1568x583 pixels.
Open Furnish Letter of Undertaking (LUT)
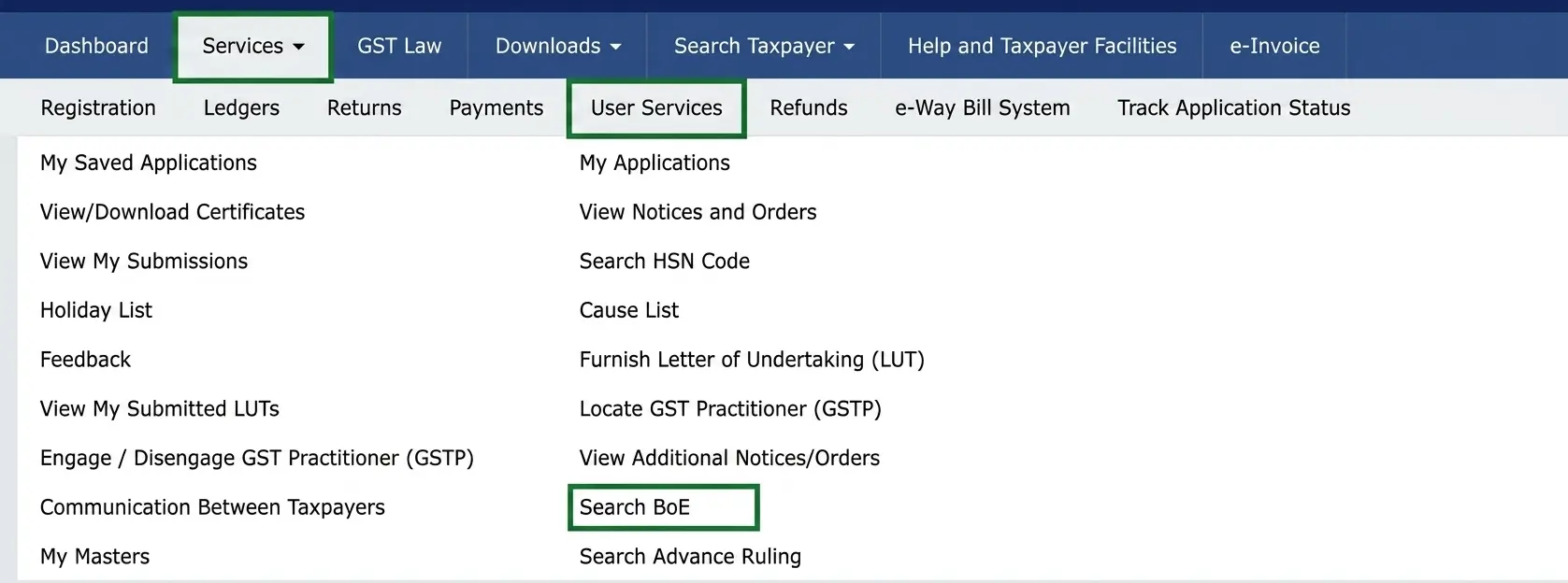pyautogui.click(x=751, y=360)
